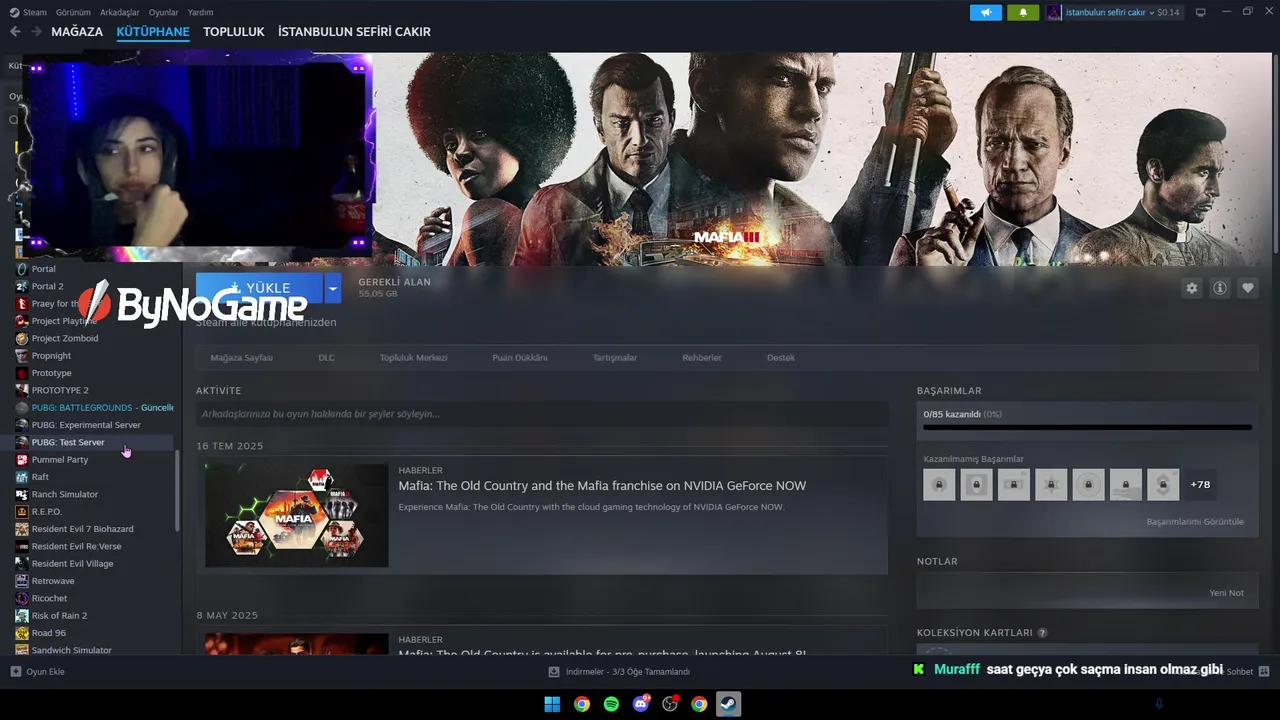Go to the TOPLULUK tab
Image resolution: width=1280 pixels, height=720 pixels.
pos(234,32)
